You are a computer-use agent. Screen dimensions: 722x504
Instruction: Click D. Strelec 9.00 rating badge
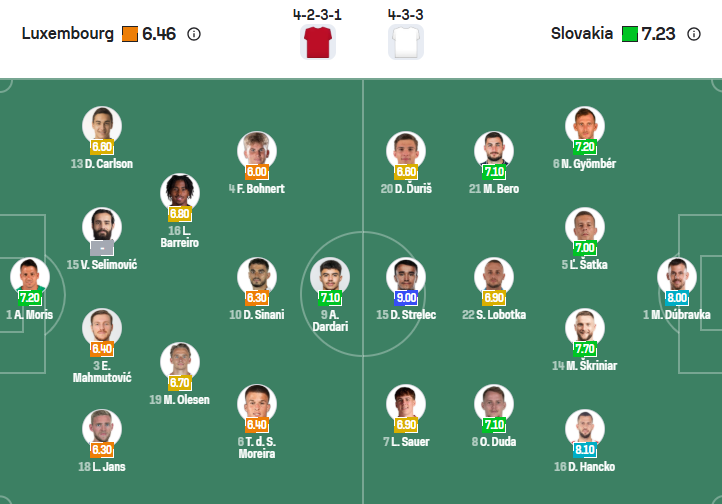[x=405, y=298]
